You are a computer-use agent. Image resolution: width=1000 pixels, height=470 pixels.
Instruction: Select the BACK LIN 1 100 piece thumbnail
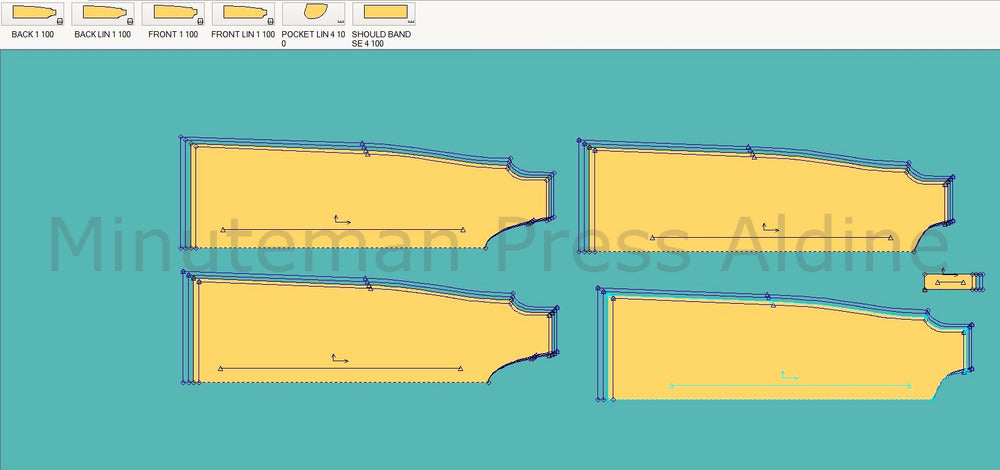[103, 14]
